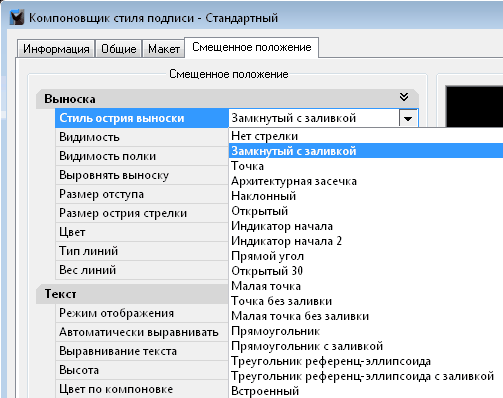Open the Стиль острия выноски dropdown arrow
The width and height of the screenshot is (503, 398).
point(408,118)
